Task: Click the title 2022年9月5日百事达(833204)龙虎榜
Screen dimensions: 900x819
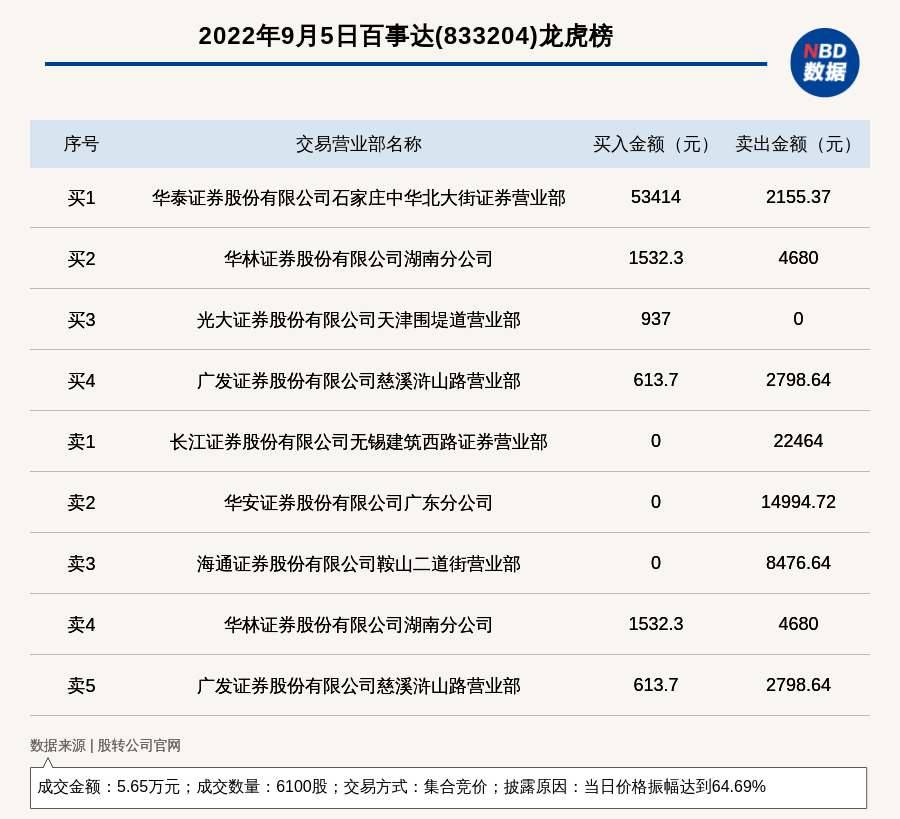Action: coord(406,36)
